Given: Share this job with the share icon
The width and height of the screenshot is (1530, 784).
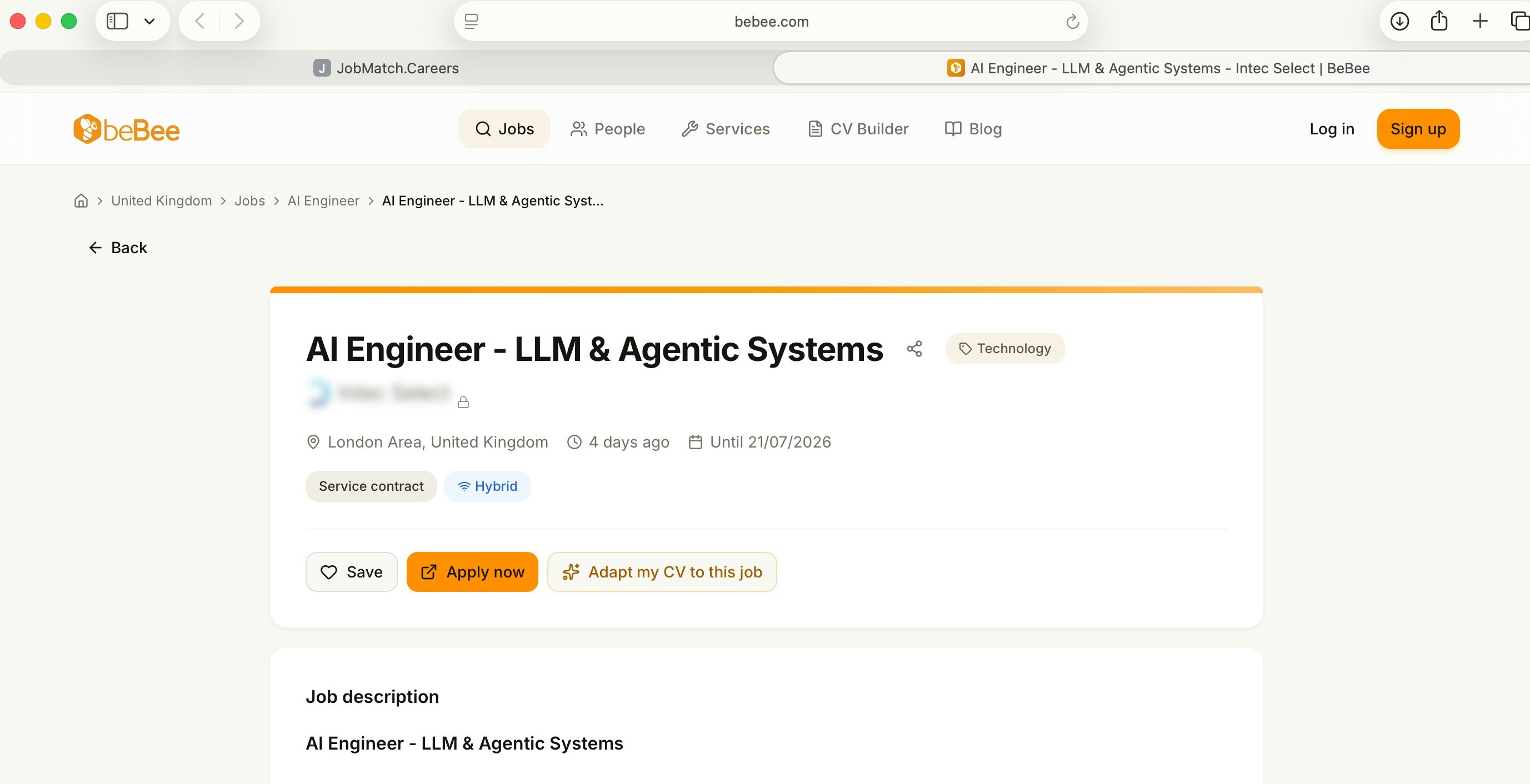Looking at the screenshot, I should (x=914, y=348).
